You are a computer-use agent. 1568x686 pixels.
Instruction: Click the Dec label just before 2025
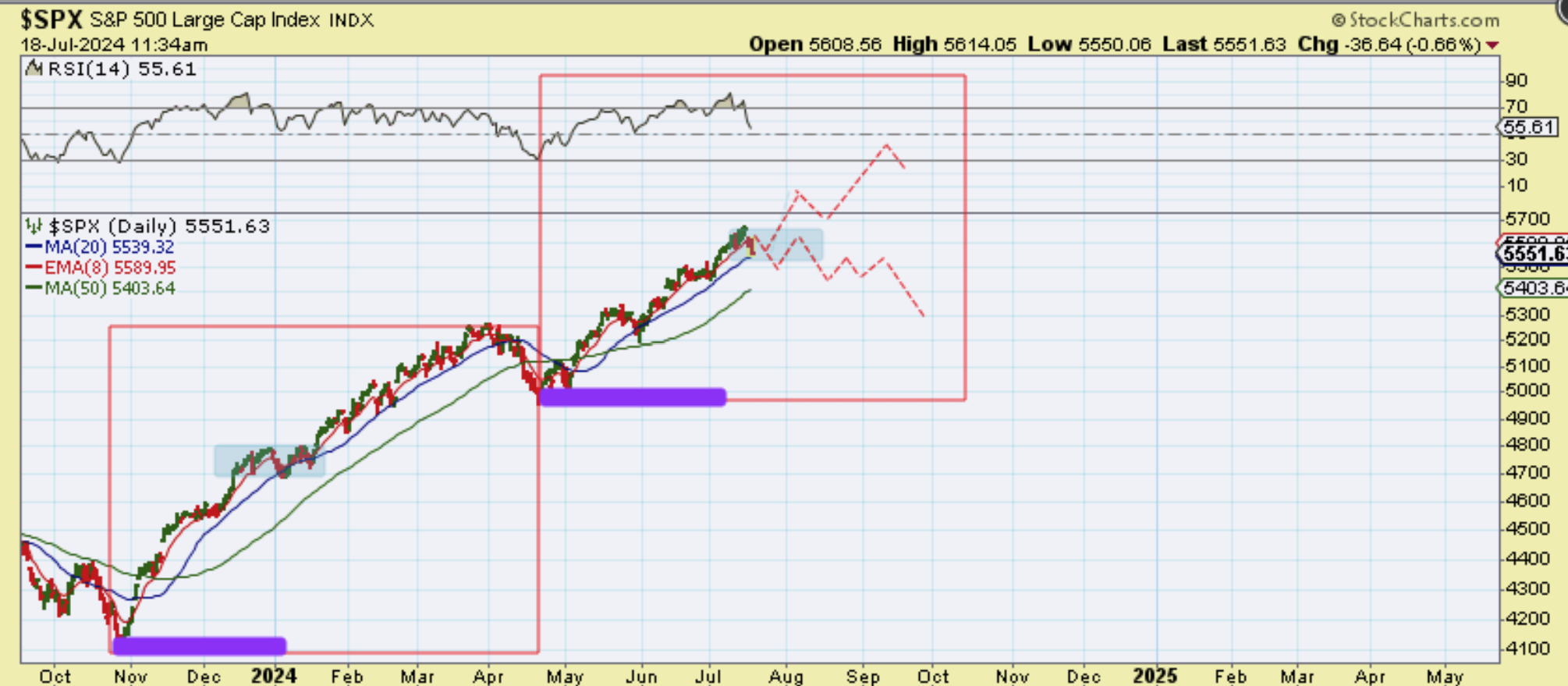pos(1084,677)
